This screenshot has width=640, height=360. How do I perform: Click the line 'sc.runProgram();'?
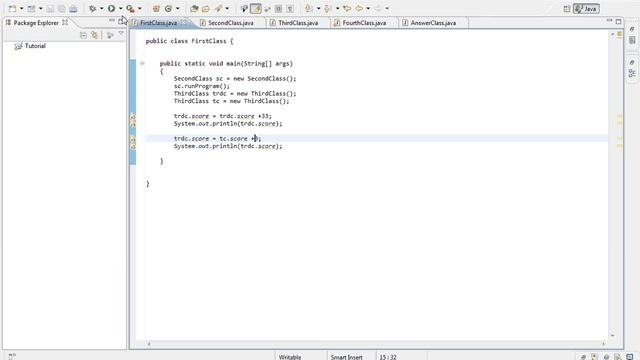tap(202, 86)
